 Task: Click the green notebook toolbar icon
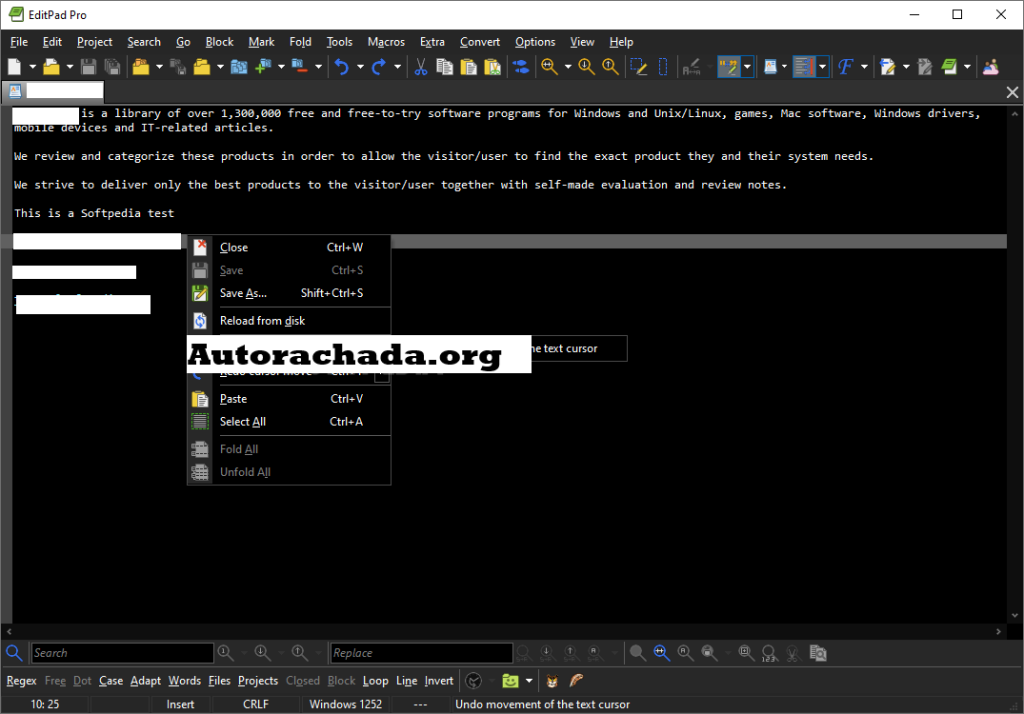[949, 67]
